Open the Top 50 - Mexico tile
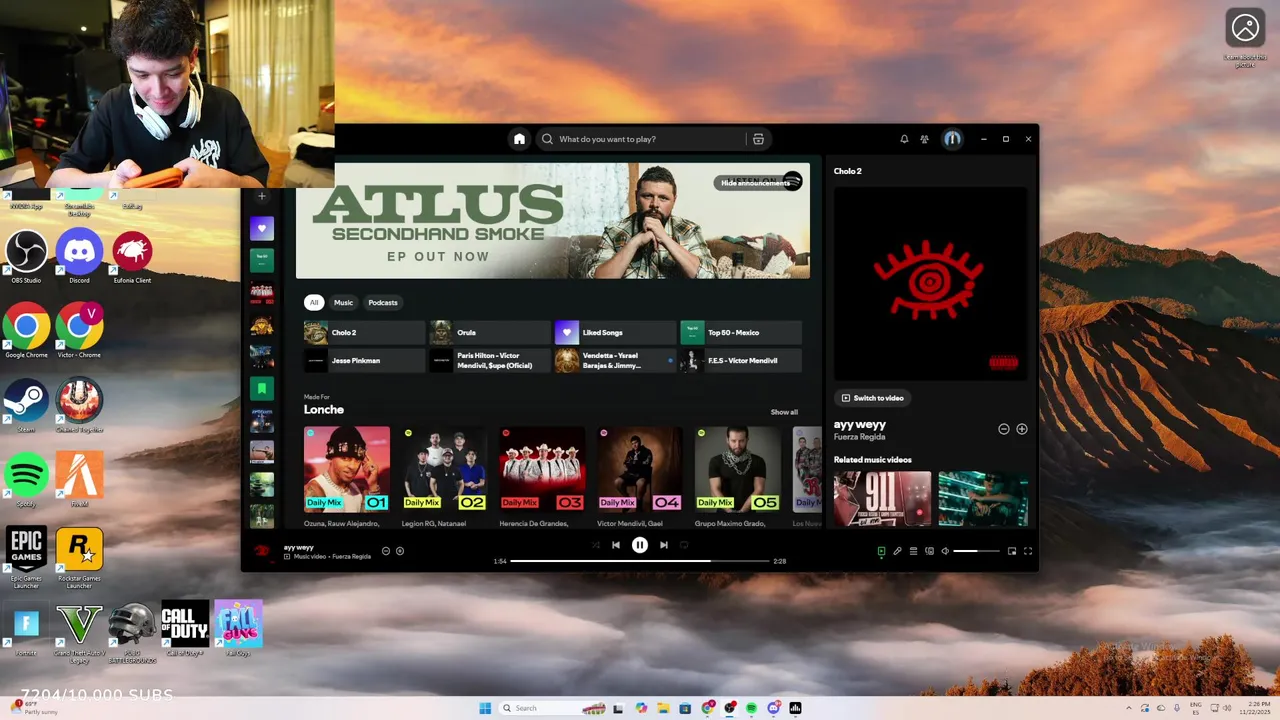This screenshot has height=720, width=1280. pos(741,332)
